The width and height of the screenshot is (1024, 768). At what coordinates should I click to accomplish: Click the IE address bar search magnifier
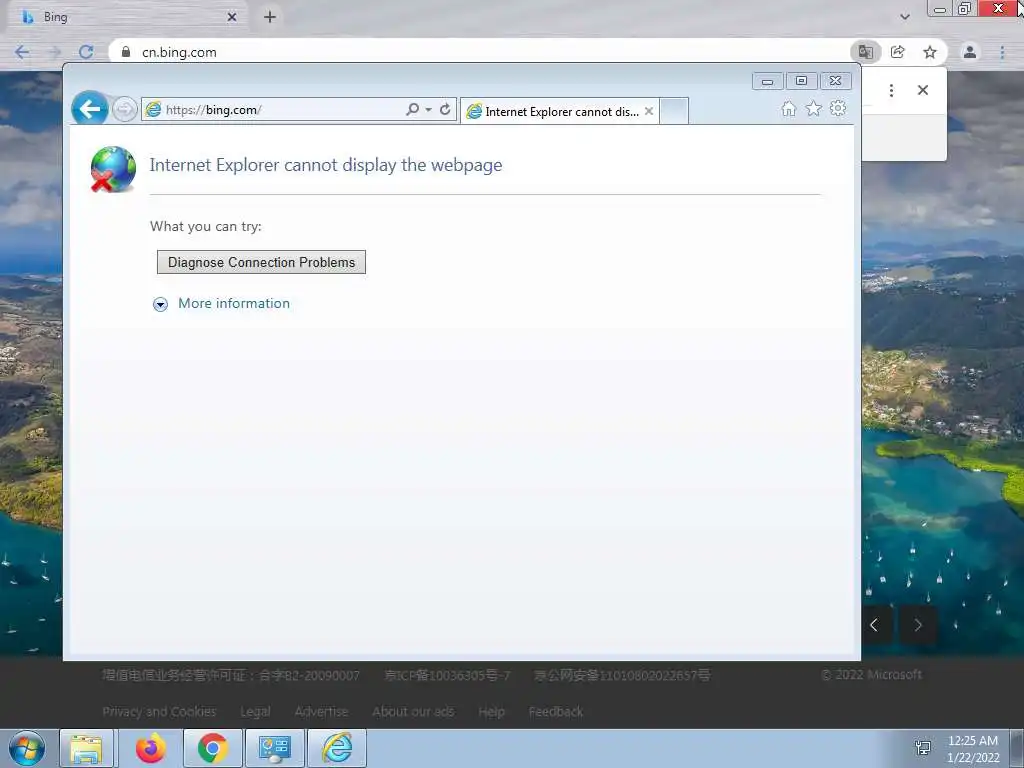pyautogui.click(x=413, y=109)
